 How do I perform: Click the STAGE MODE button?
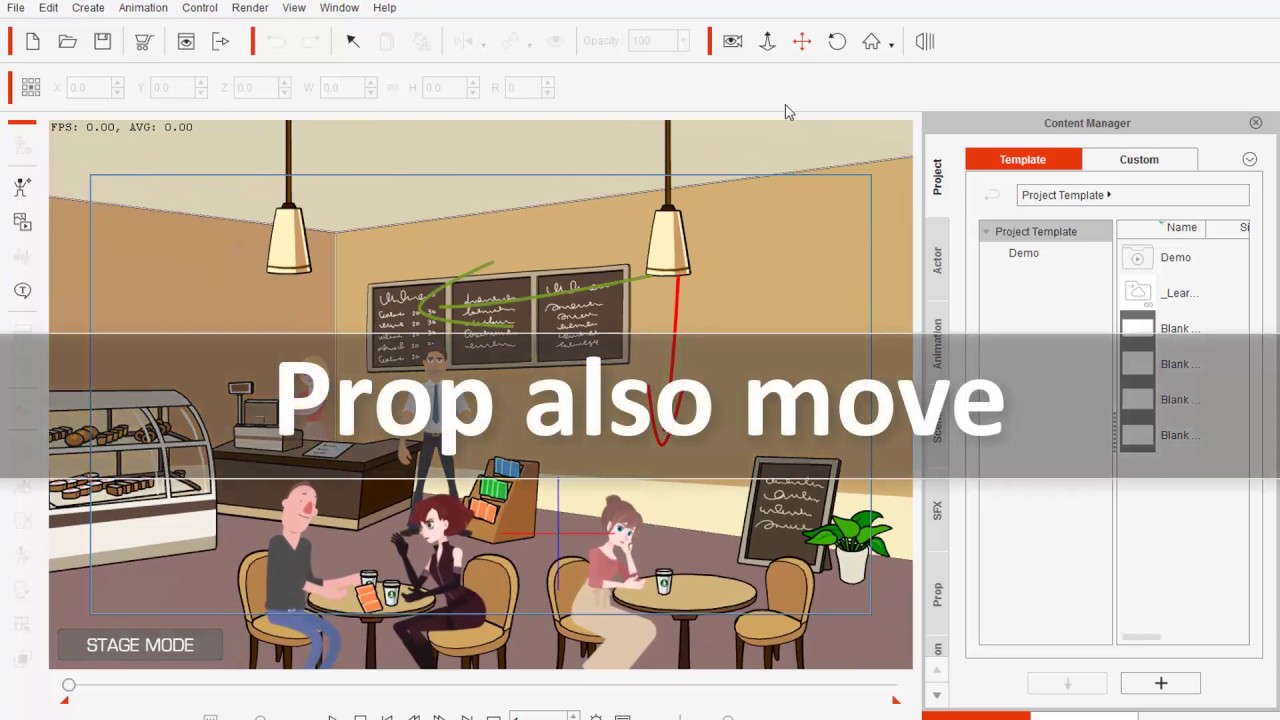tap(140, 645)
